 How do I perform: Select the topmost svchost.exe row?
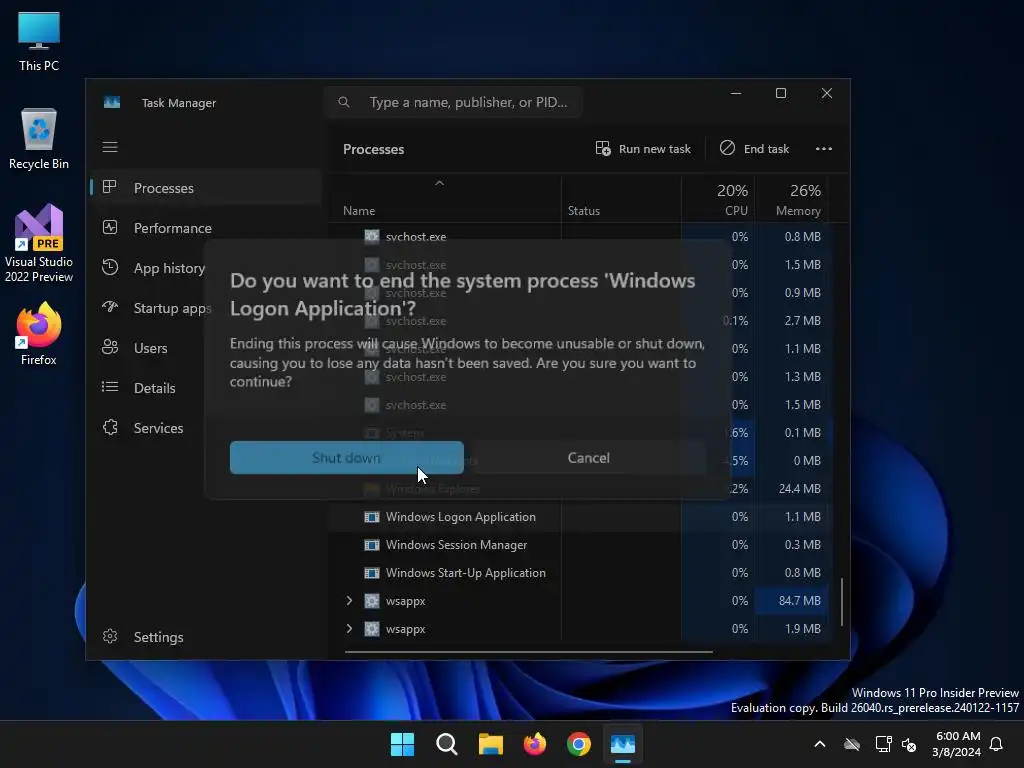coord(581,236)
